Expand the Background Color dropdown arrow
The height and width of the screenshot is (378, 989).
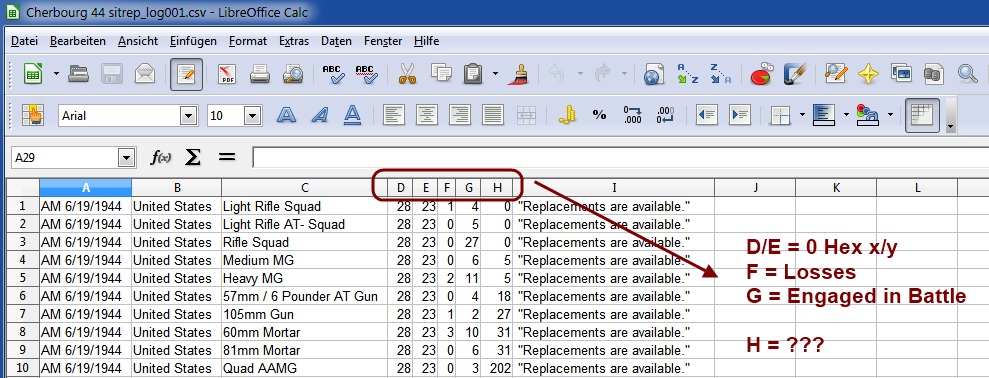tap(846, 115)
